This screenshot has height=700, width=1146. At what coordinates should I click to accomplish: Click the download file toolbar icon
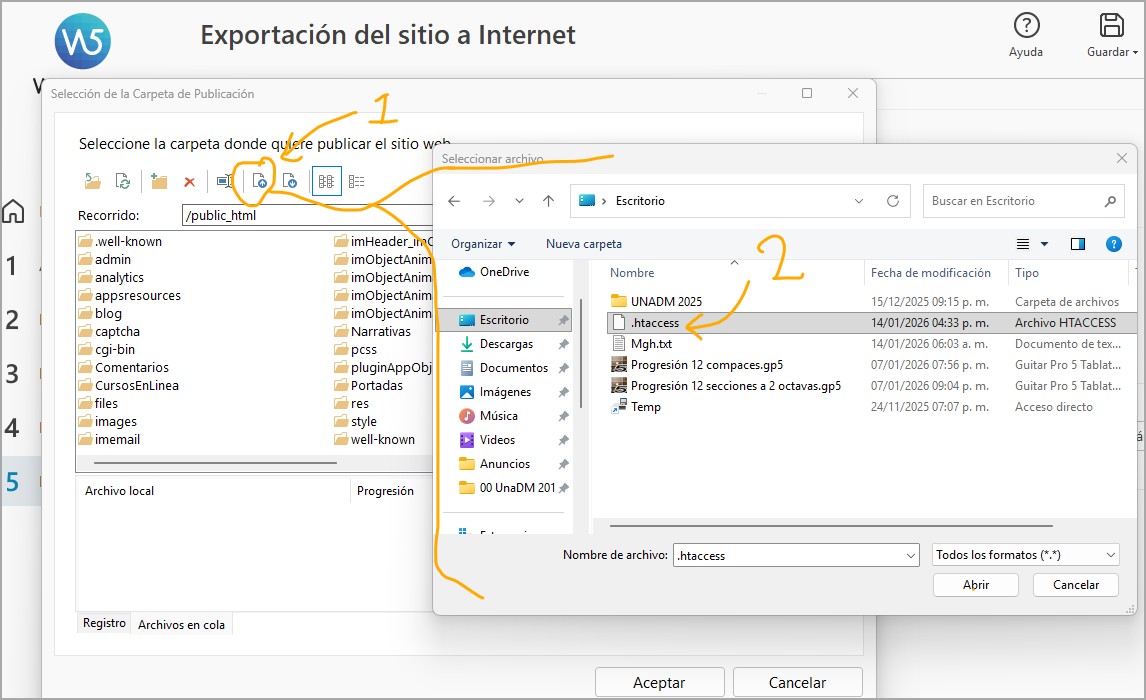tap(290, 181)
